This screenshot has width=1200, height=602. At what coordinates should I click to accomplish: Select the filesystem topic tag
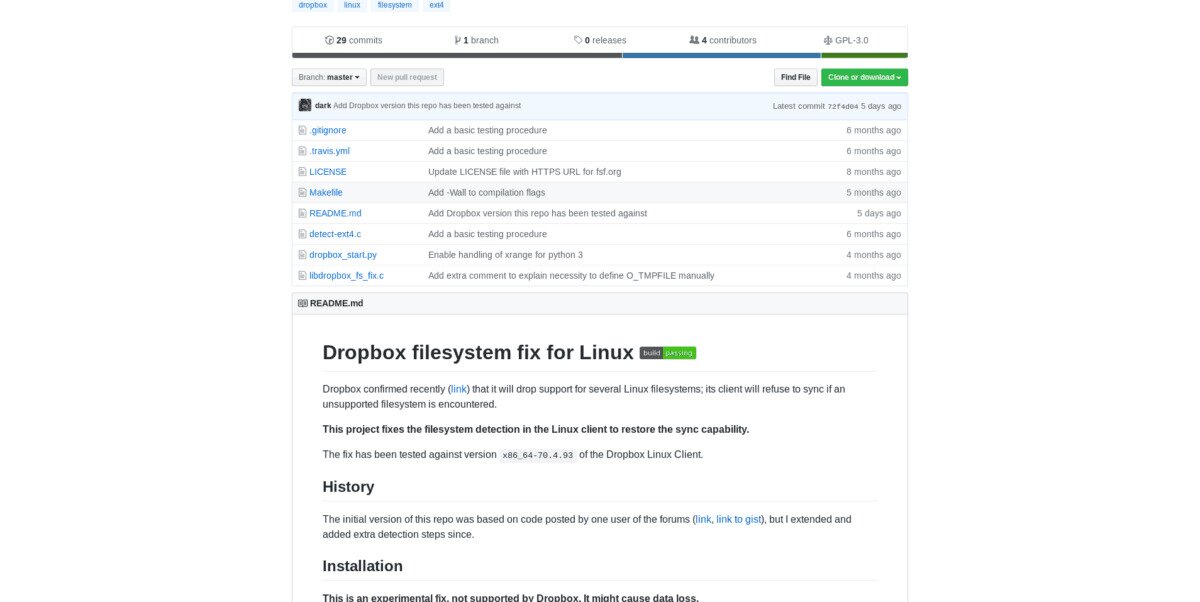tap(393, 5)
